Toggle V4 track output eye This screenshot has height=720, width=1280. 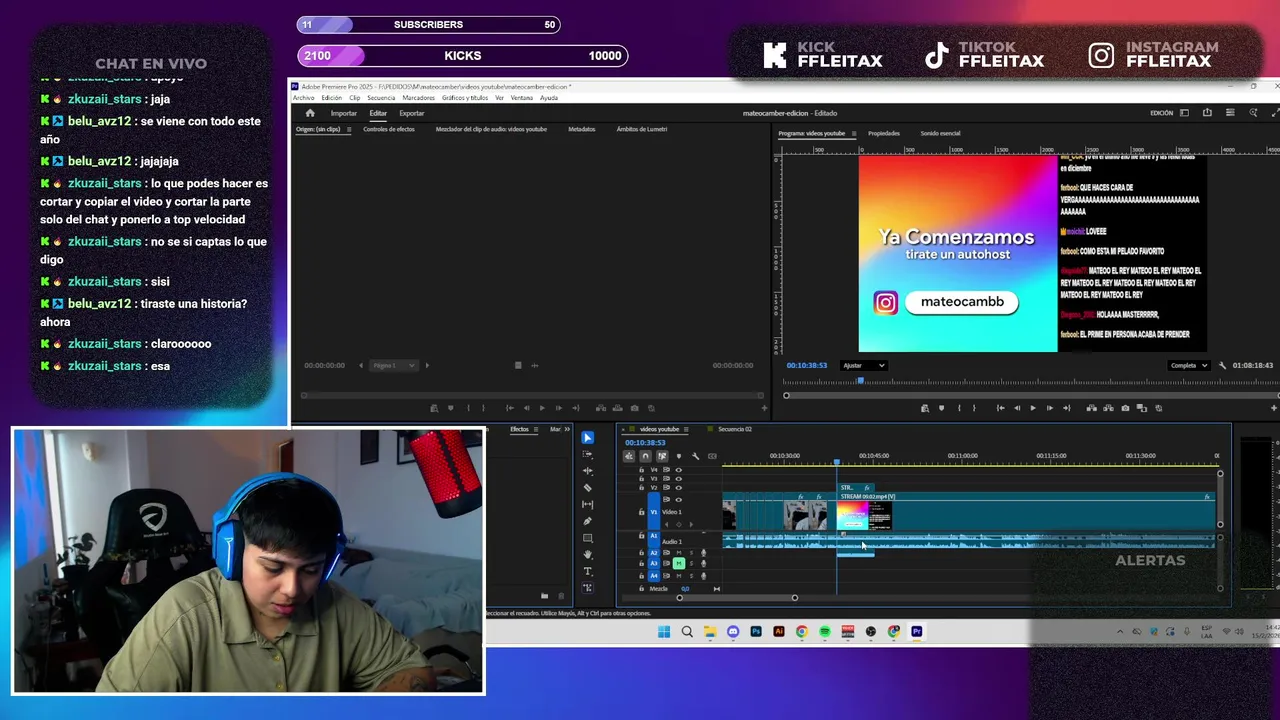click(x=679, y=470)
